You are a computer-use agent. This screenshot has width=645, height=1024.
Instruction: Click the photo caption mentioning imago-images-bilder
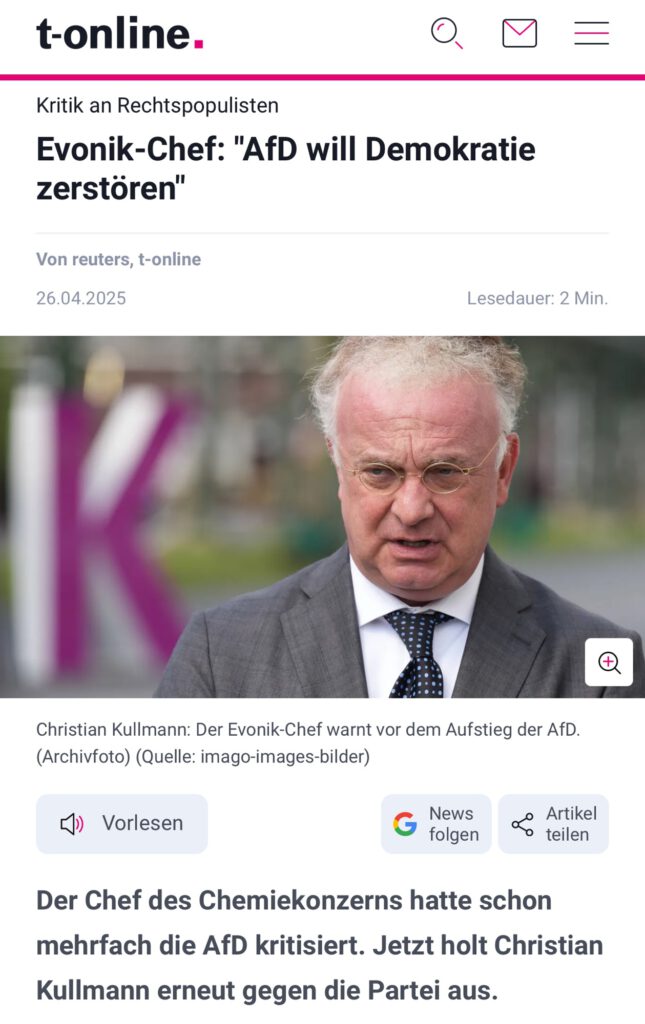308,743
